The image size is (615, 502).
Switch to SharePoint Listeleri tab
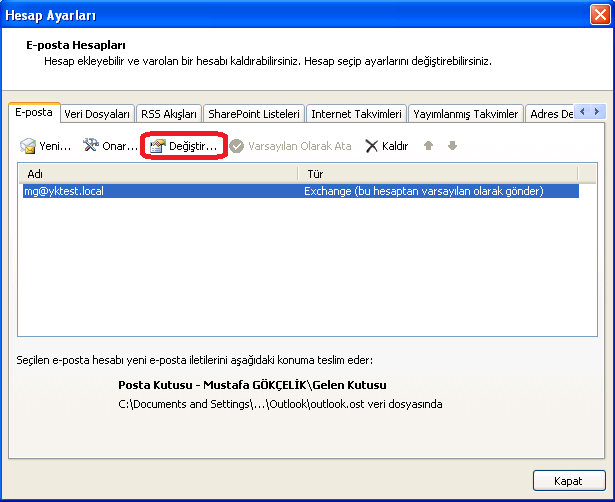coord(253,114)
